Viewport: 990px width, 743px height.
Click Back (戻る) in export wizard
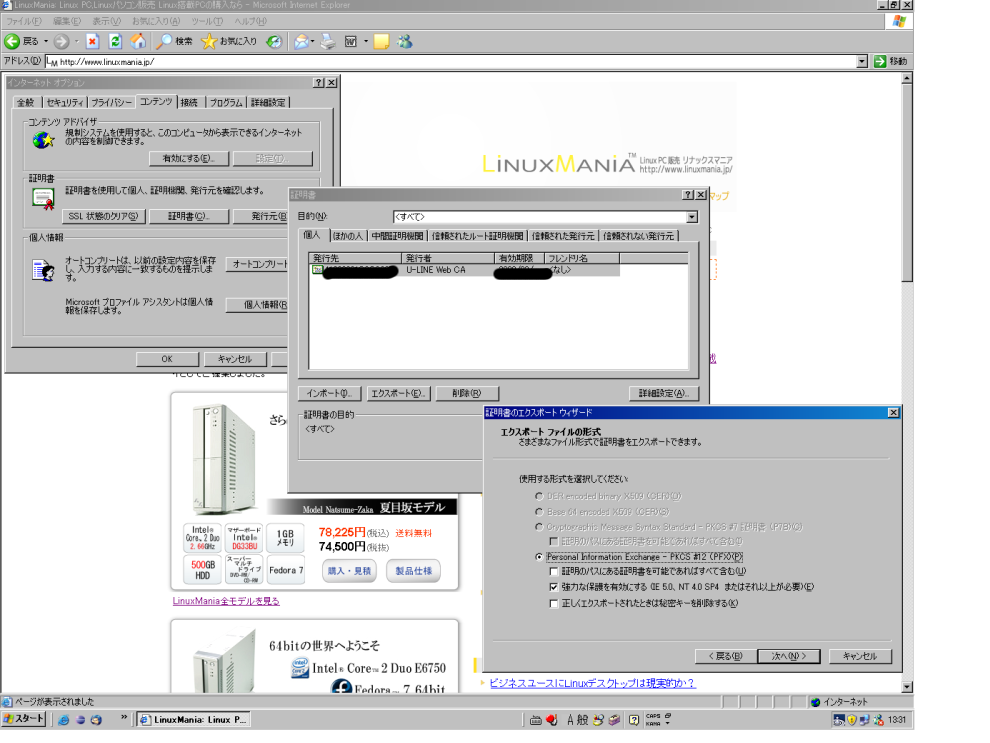click(x=725, y=657)
